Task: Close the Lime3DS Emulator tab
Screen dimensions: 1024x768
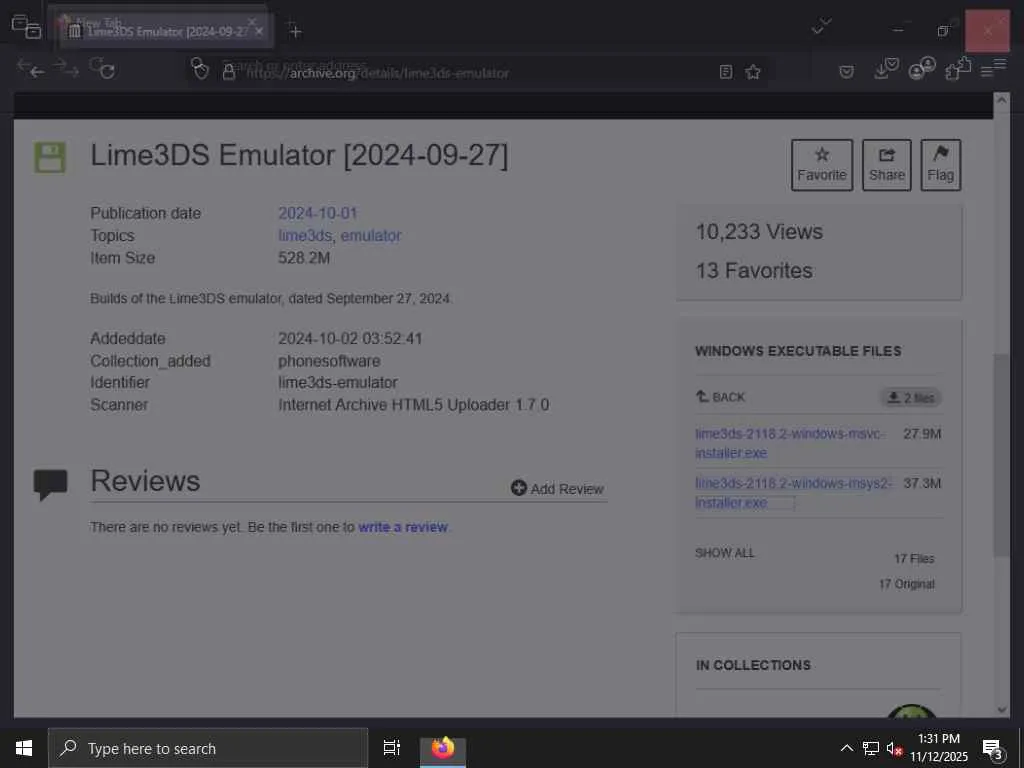Action: coord(259,31)
